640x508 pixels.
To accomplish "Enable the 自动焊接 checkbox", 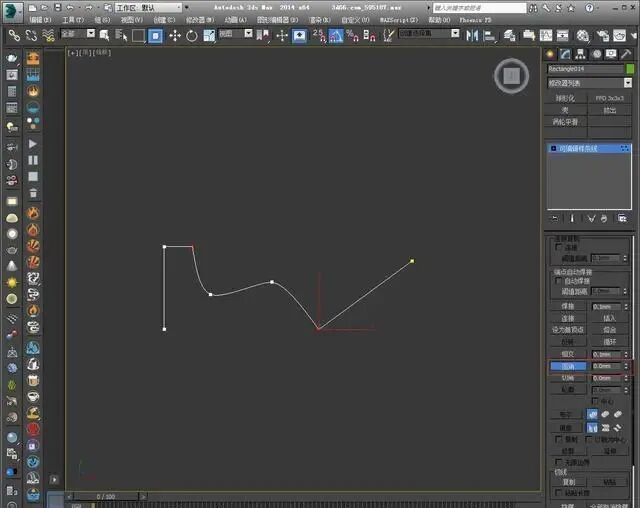I will [x=559, y=281].
